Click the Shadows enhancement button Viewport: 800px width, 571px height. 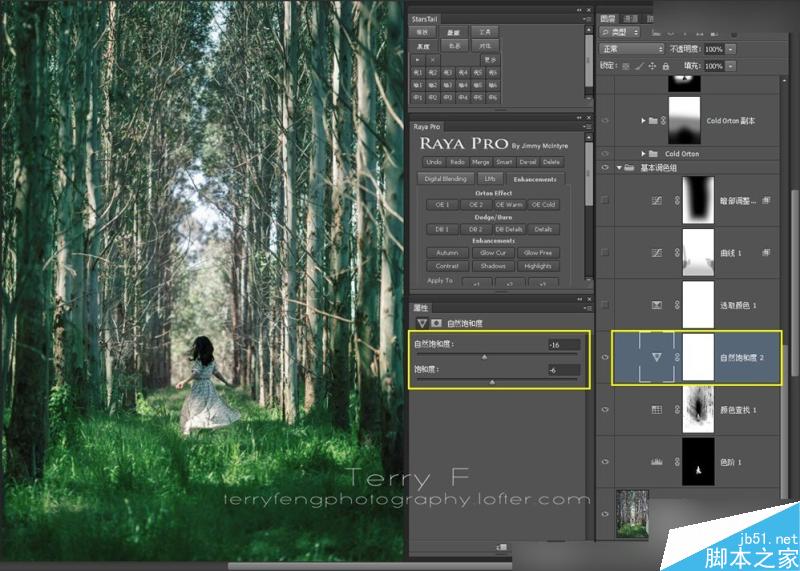(x=492, y=266)
